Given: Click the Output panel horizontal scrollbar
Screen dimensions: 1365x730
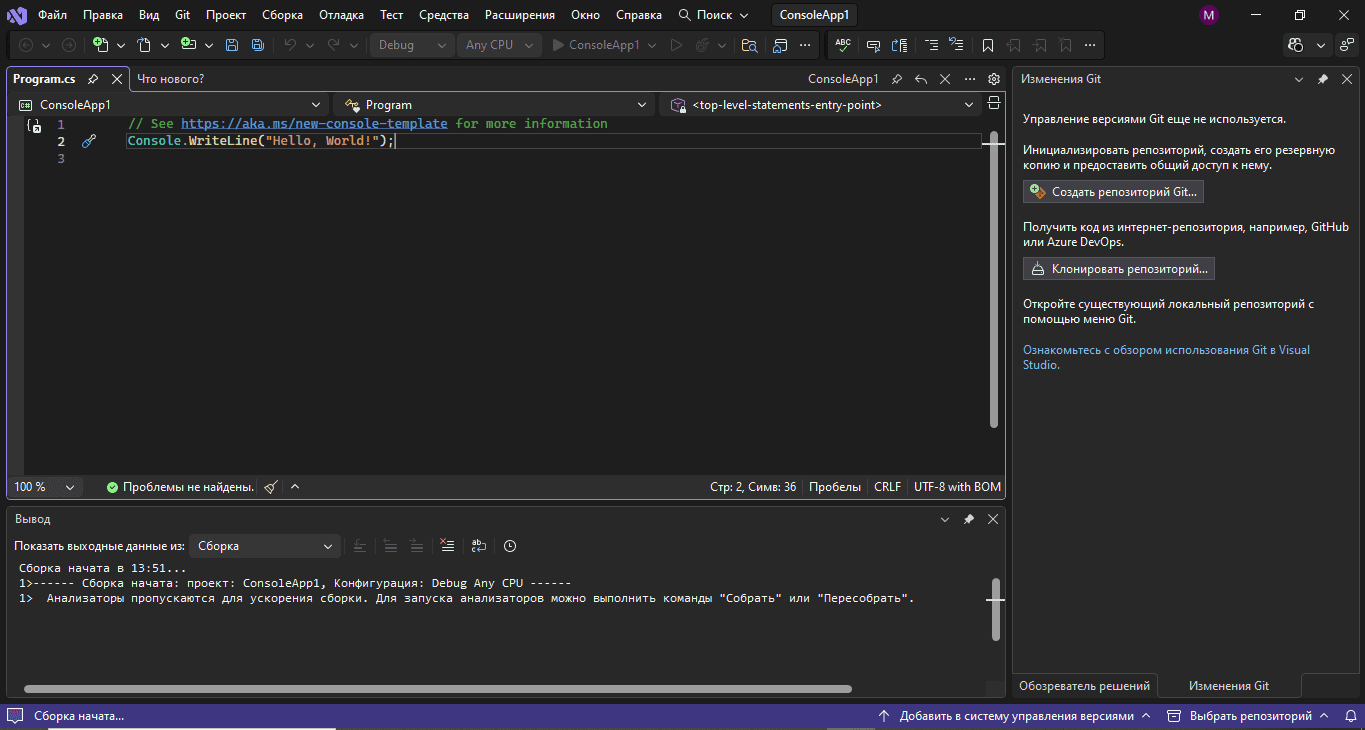Looking at the screenshot, I should (x=437, y=689).
